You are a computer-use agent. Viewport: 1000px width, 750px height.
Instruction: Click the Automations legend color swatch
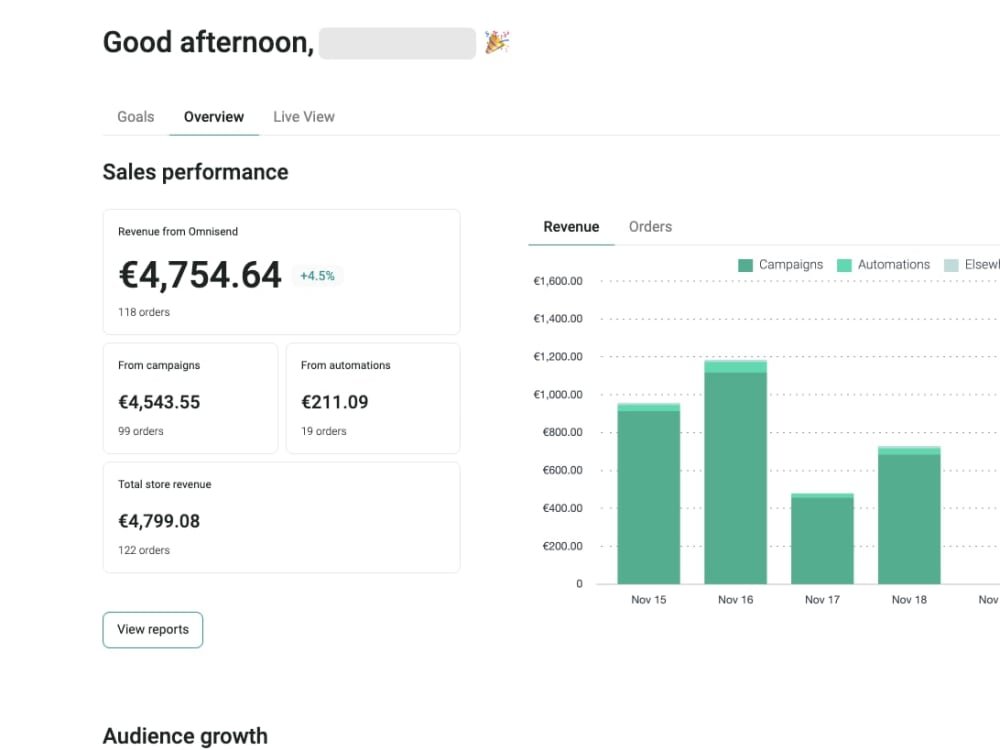(846, 264)
